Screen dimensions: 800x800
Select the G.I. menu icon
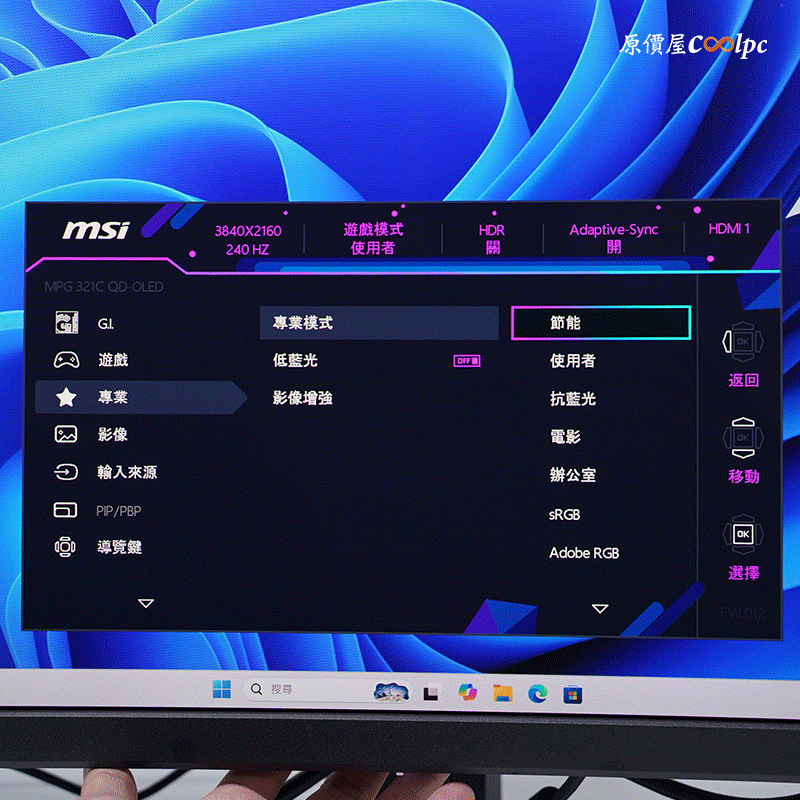(x=66, y=322)
